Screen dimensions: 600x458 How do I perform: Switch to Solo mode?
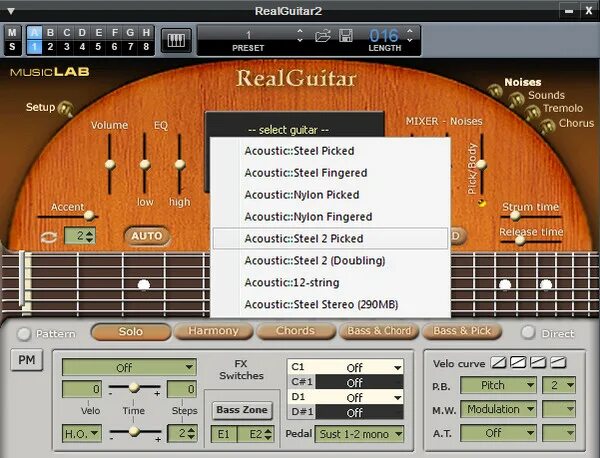pos(131,331)
